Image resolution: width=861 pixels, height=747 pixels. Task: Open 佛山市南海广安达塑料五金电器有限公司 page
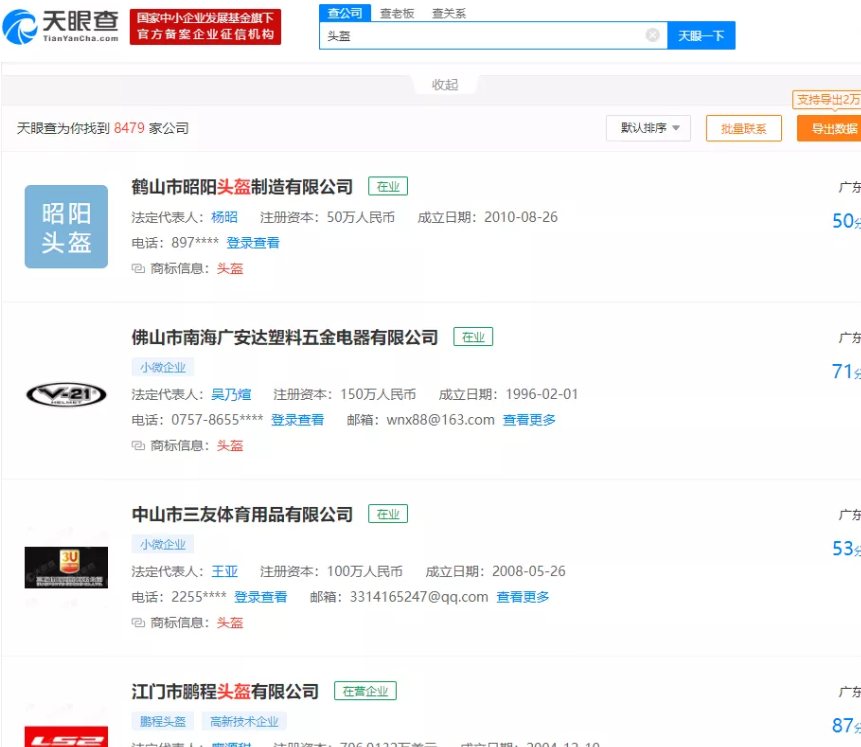[x=284, y=337]
